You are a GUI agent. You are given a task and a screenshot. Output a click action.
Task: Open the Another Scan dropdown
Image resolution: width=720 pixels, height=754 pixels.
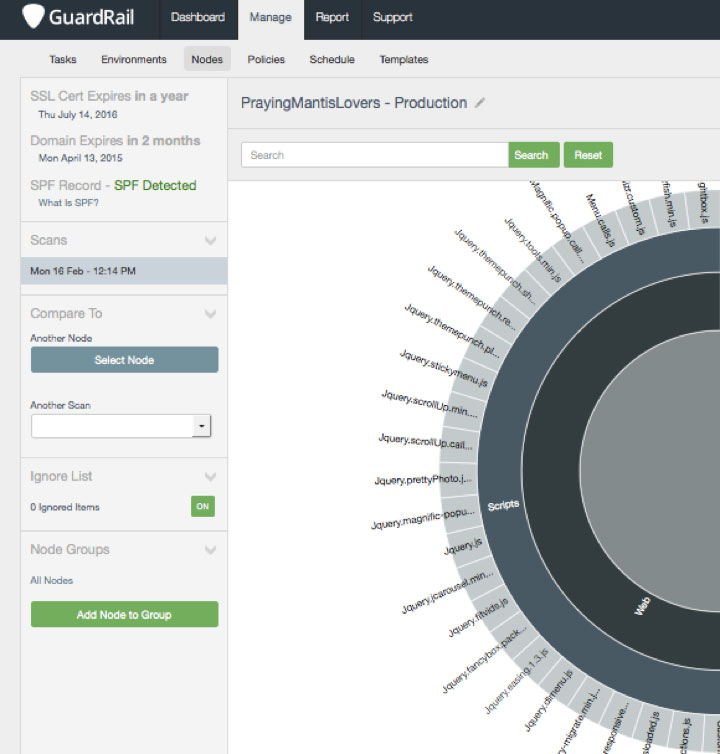(121, 426)
